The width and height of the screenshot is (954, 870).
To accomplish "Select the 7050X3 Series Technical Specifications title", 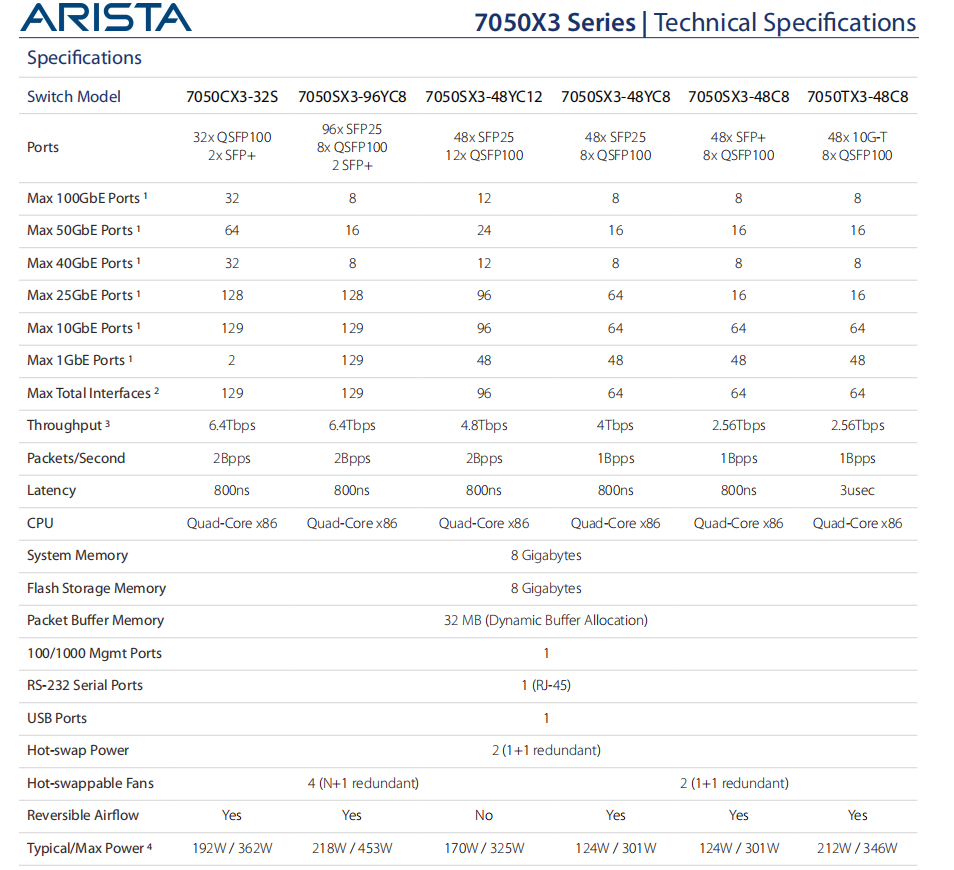I will (x=695, y=23).
